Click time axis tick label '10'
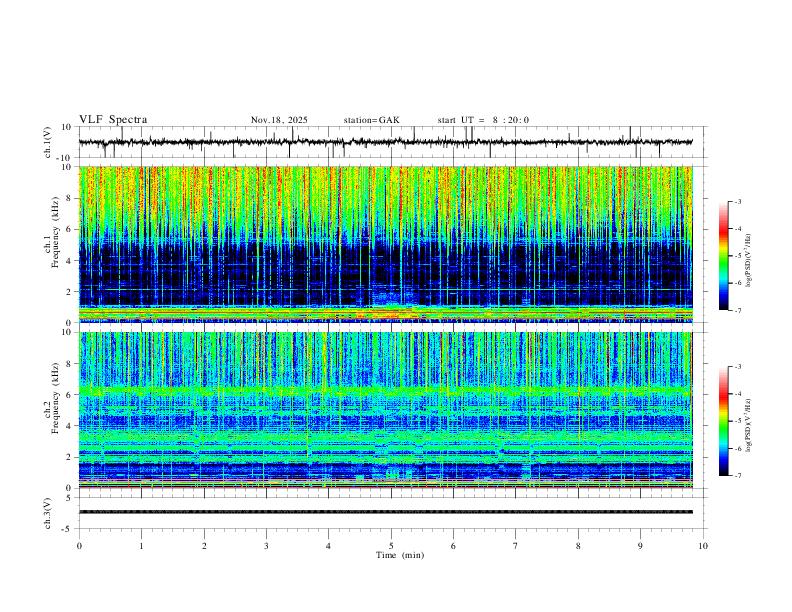This screenshot has height=612, width=792. pos(703,546)
